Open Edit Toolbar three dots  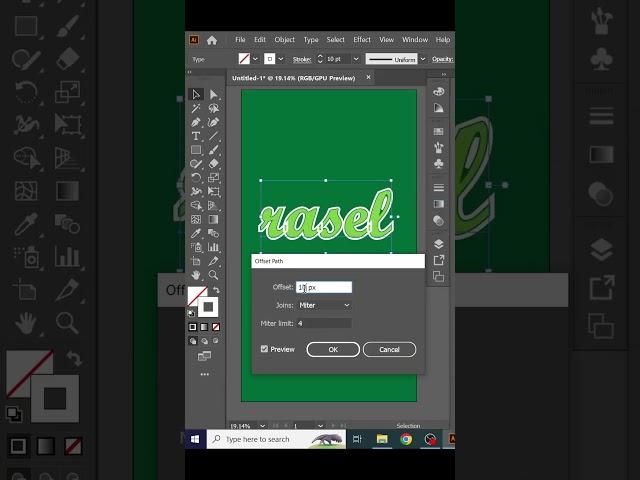[x=204, y=374]
